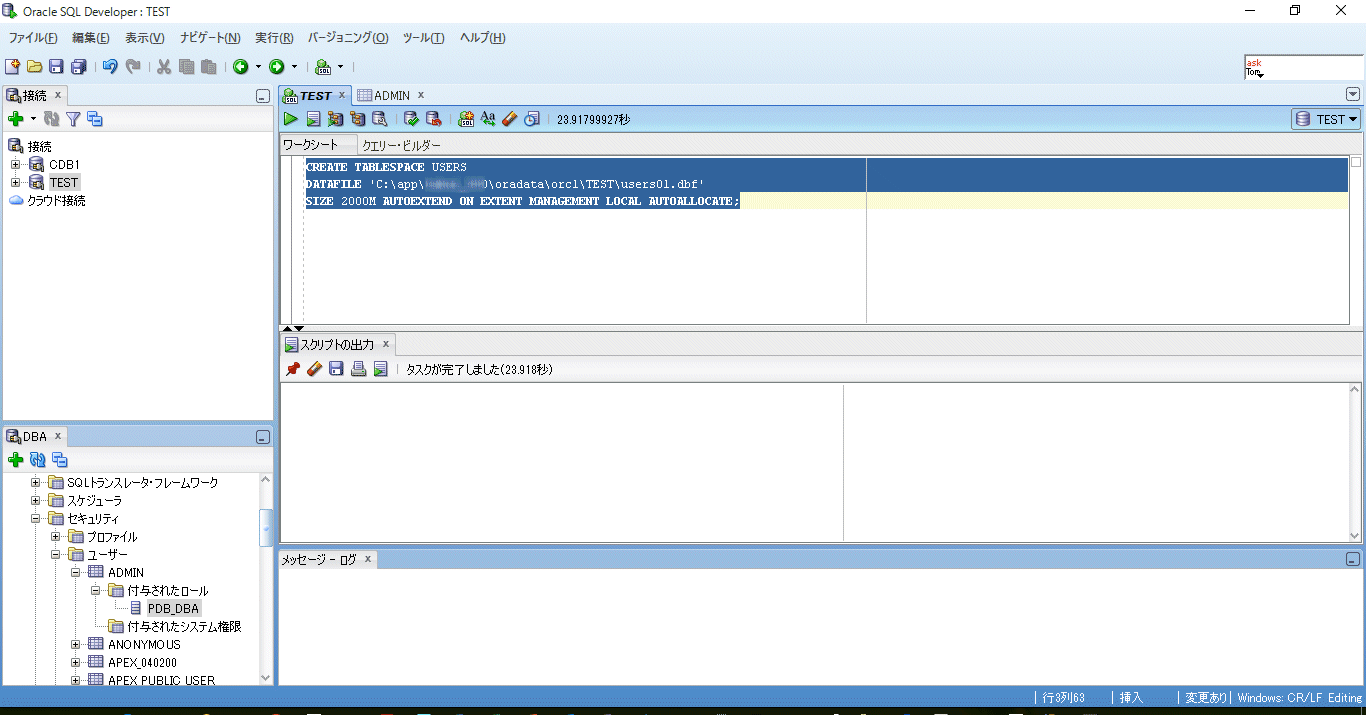Viewport: 1366px width, 715px height.
Task: Click the Explain Plan icon in worksheet toolbar
Action: pos(335,119)
